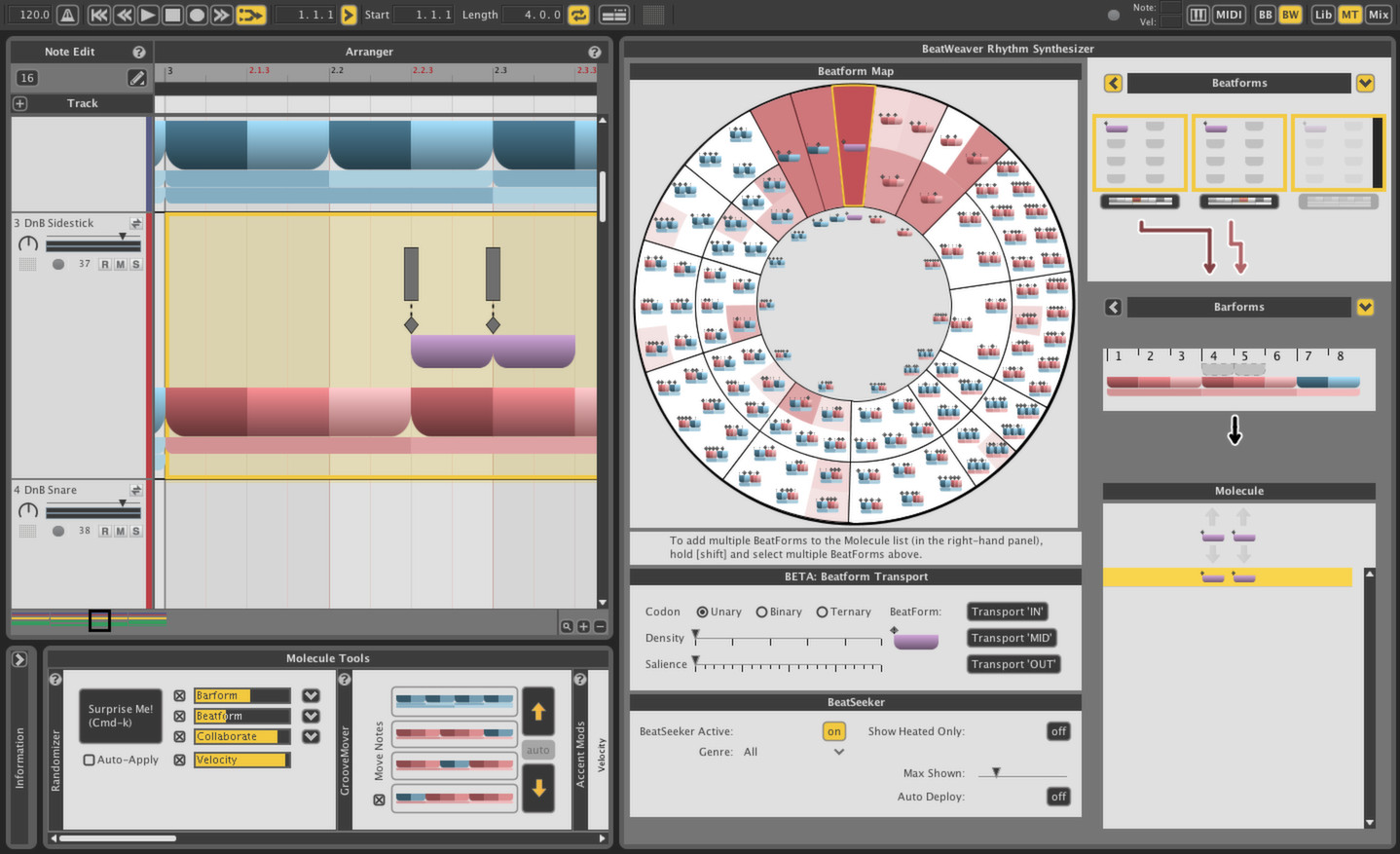Switch to the Mix panel icon
Screen dimensions: 1400x854
tap(1379, 15)
